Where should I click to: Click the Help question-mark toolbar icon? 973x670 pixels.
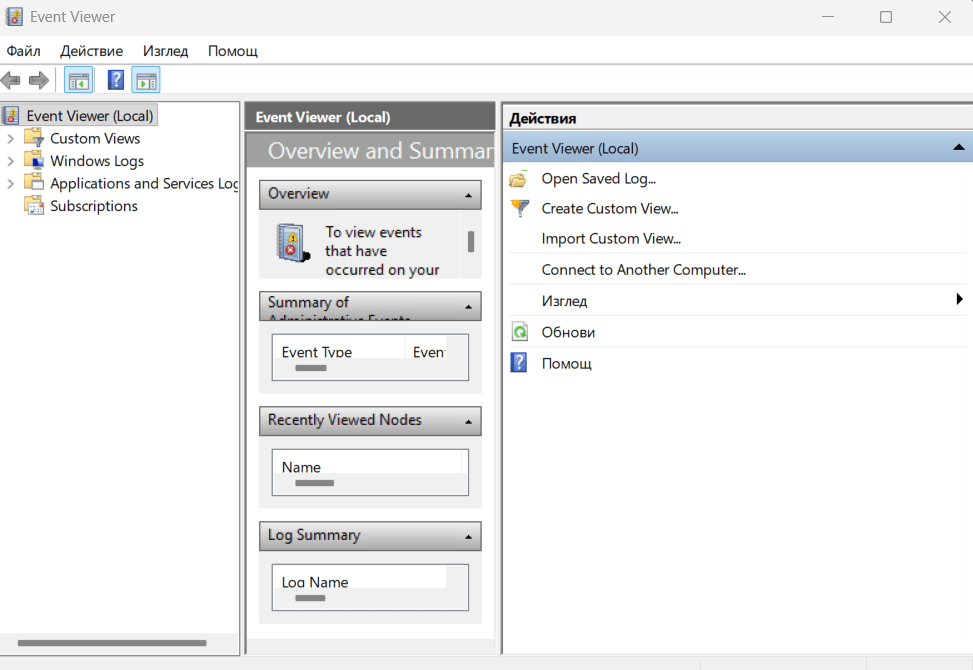point(115,80)
